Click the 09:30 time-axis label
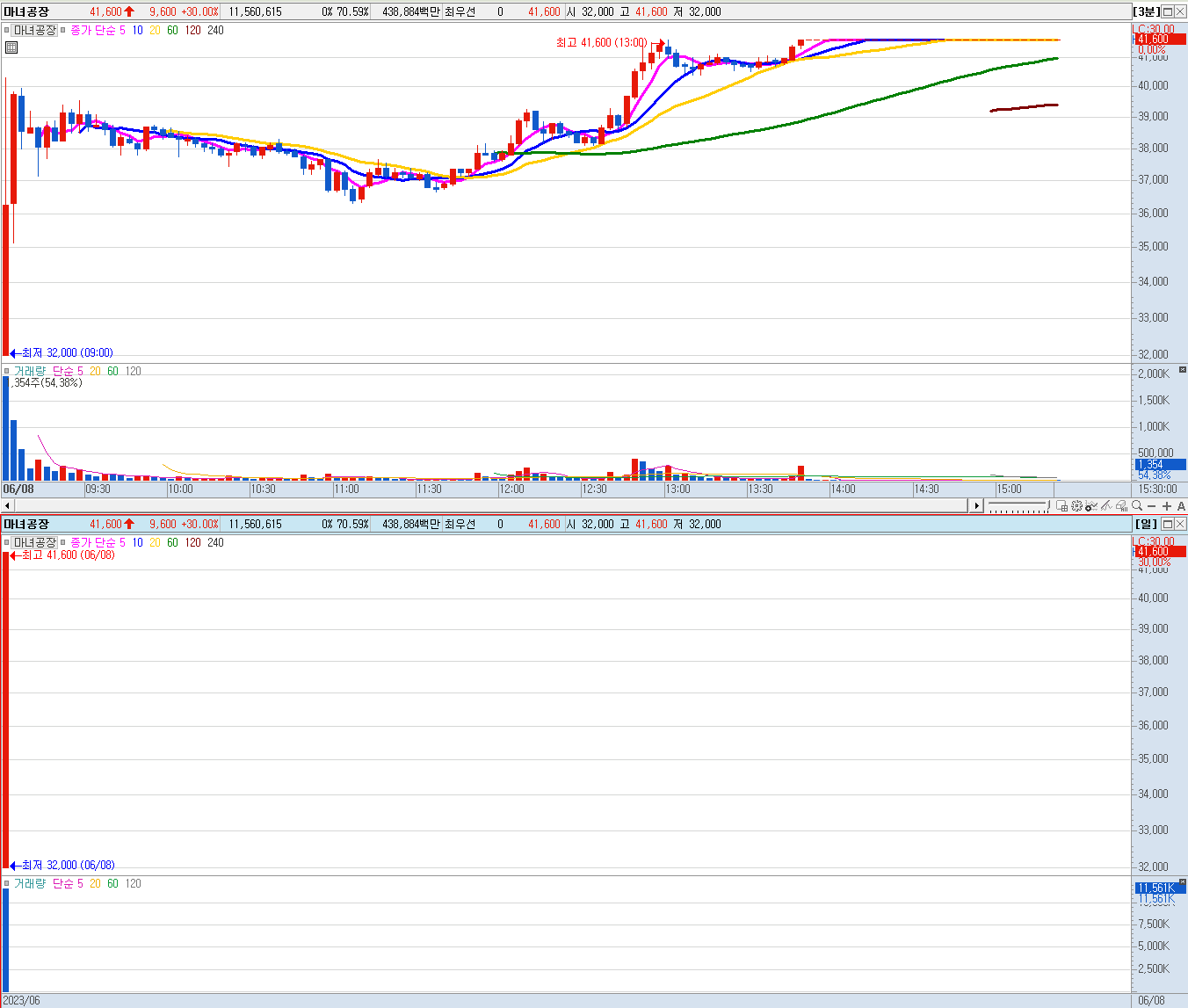The width and height of the screenshot is (1188, 1008). tap(98, 489)
